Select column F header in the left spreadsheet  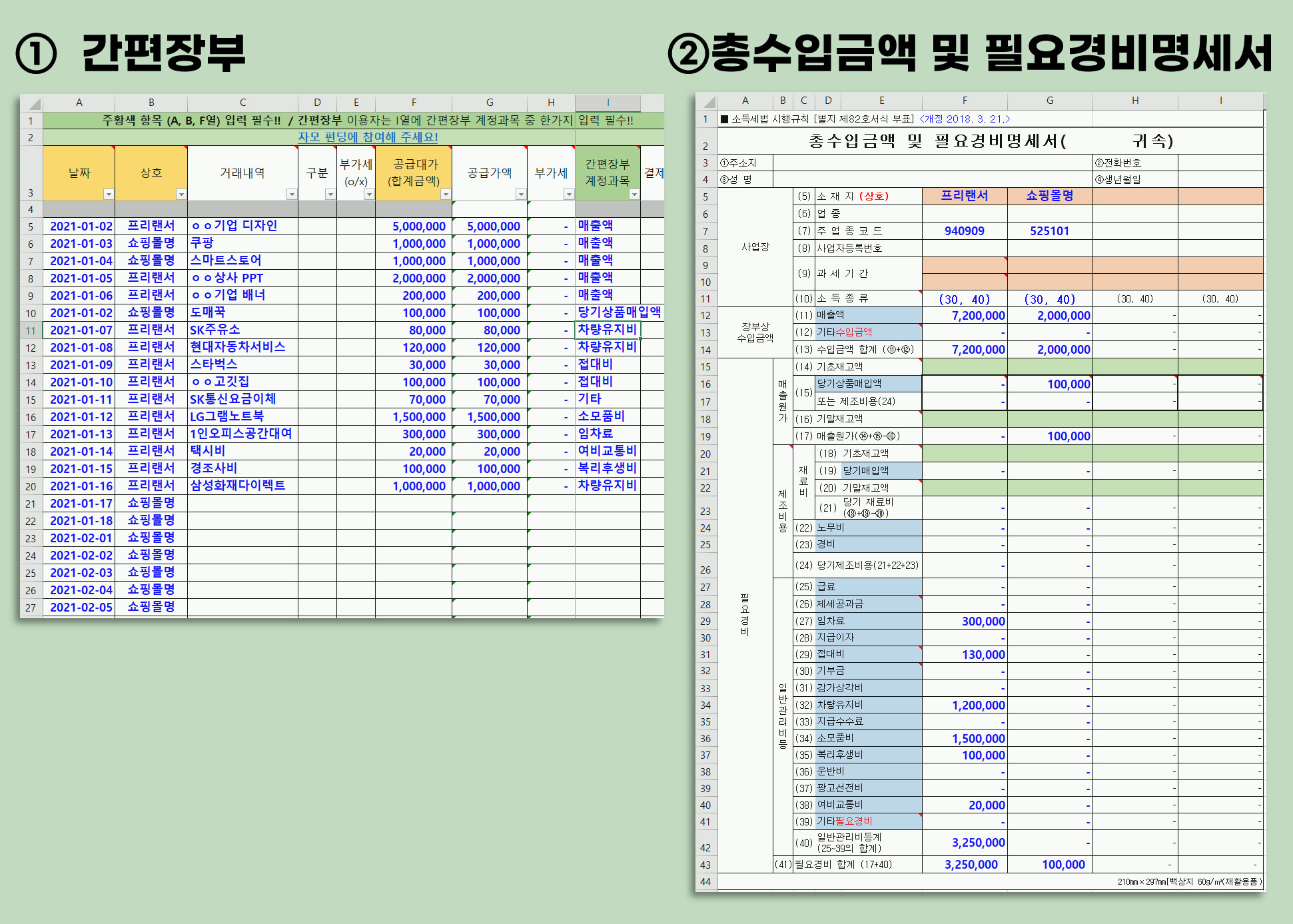[414, 102]
